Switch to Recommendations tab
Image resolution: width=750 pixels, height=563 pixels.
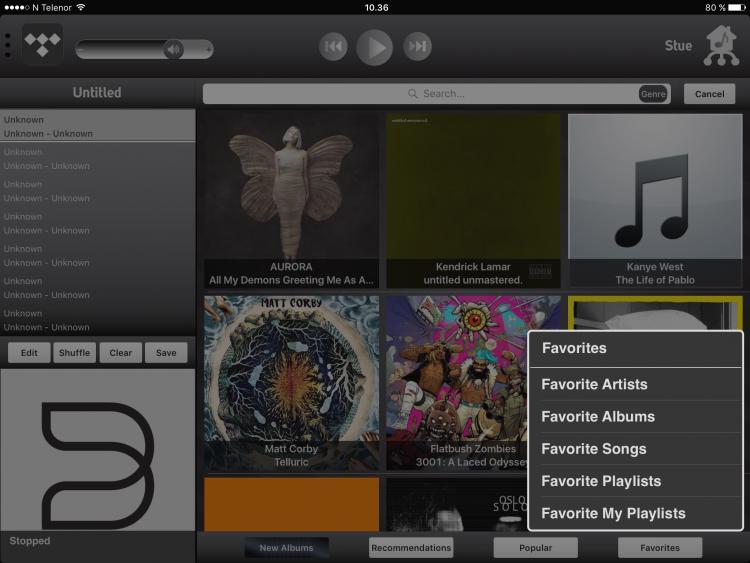[x=411, y=548]
